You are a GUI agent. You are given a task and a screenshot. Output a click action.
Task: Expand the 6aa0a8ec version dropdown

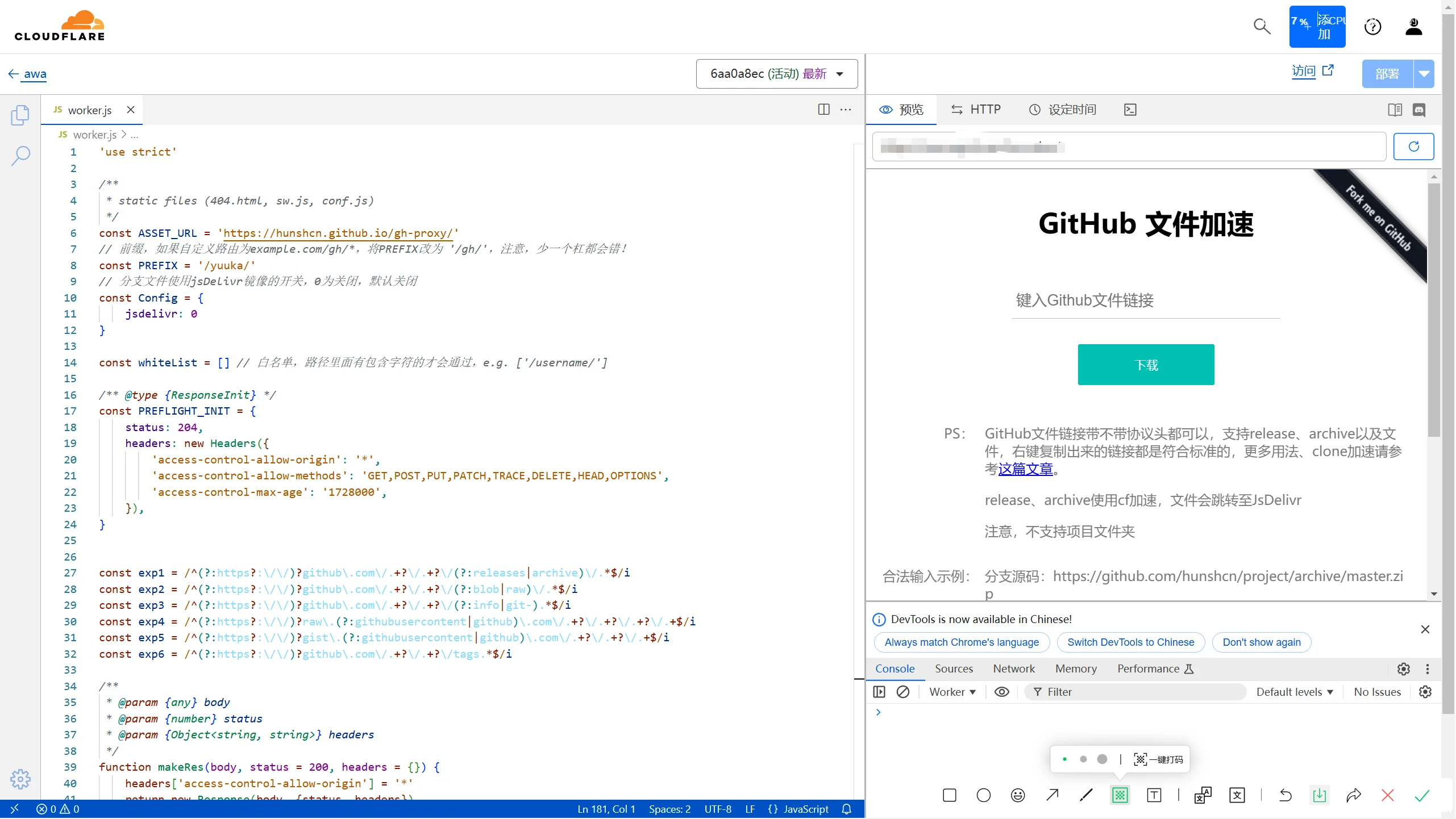(777, 74)
